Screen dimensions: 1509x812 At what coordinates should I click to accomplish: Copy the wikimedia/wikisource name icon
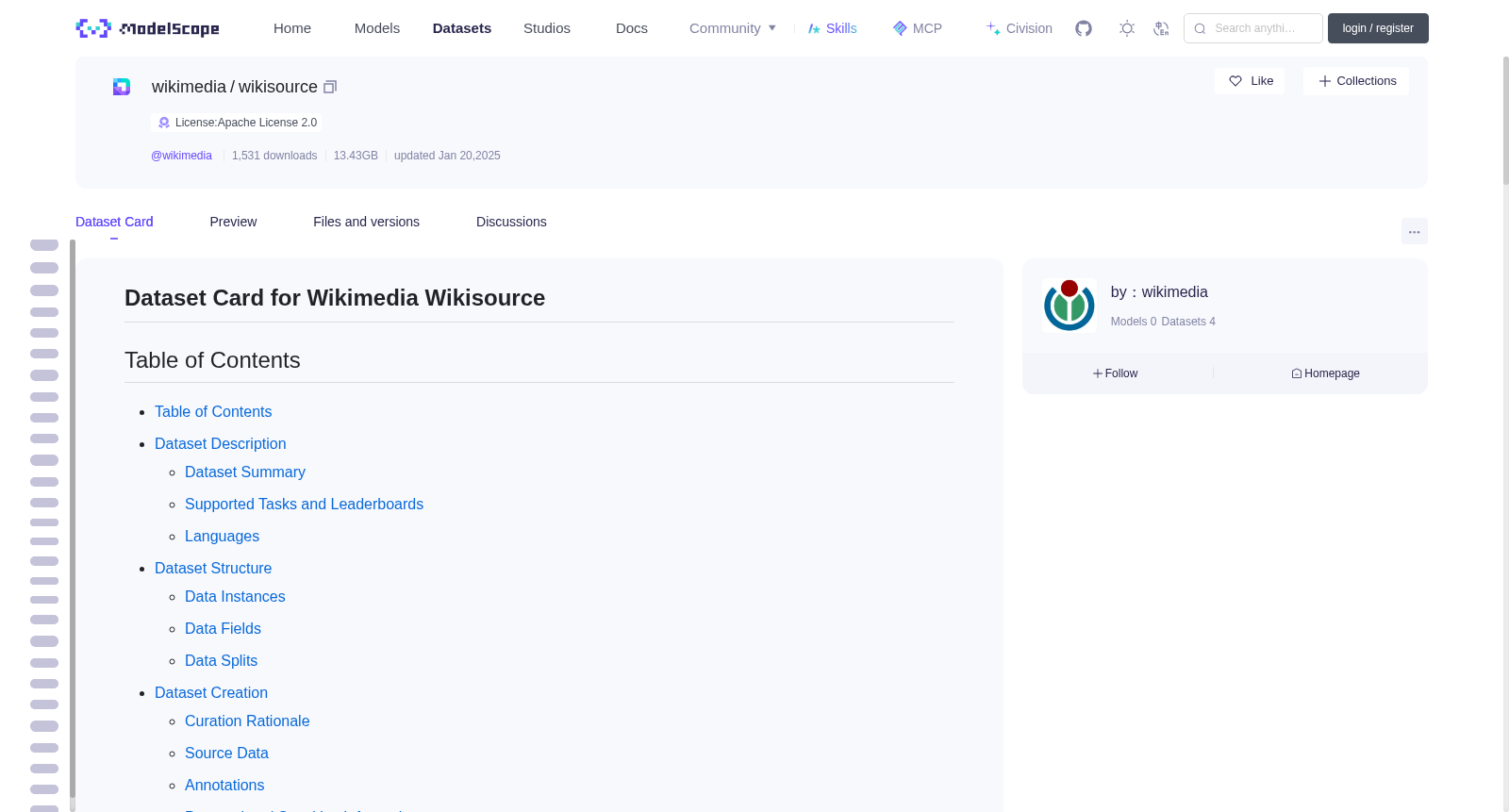330,87
